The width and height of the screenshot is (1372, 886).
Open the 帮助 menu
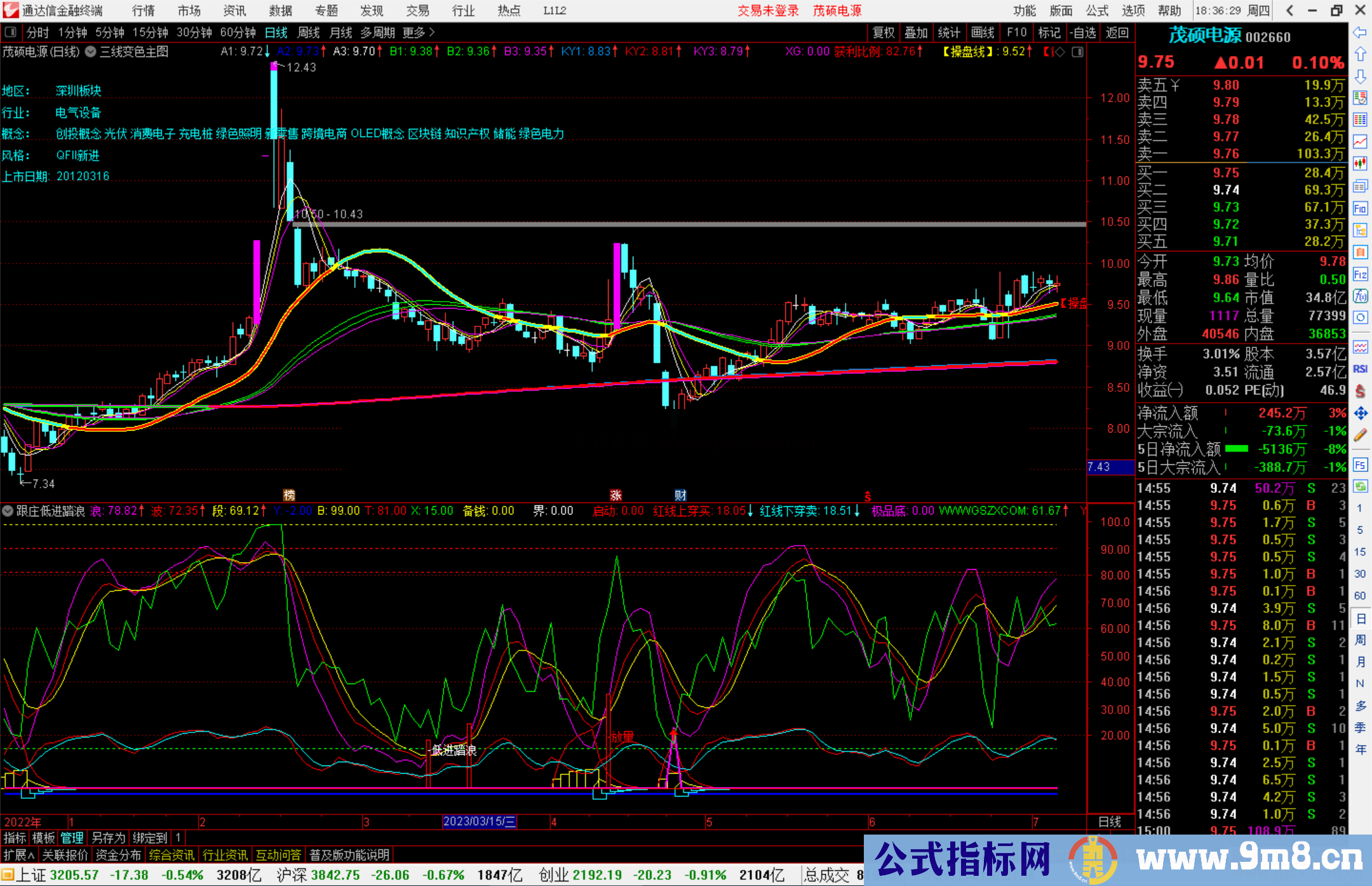point(1169,10)
